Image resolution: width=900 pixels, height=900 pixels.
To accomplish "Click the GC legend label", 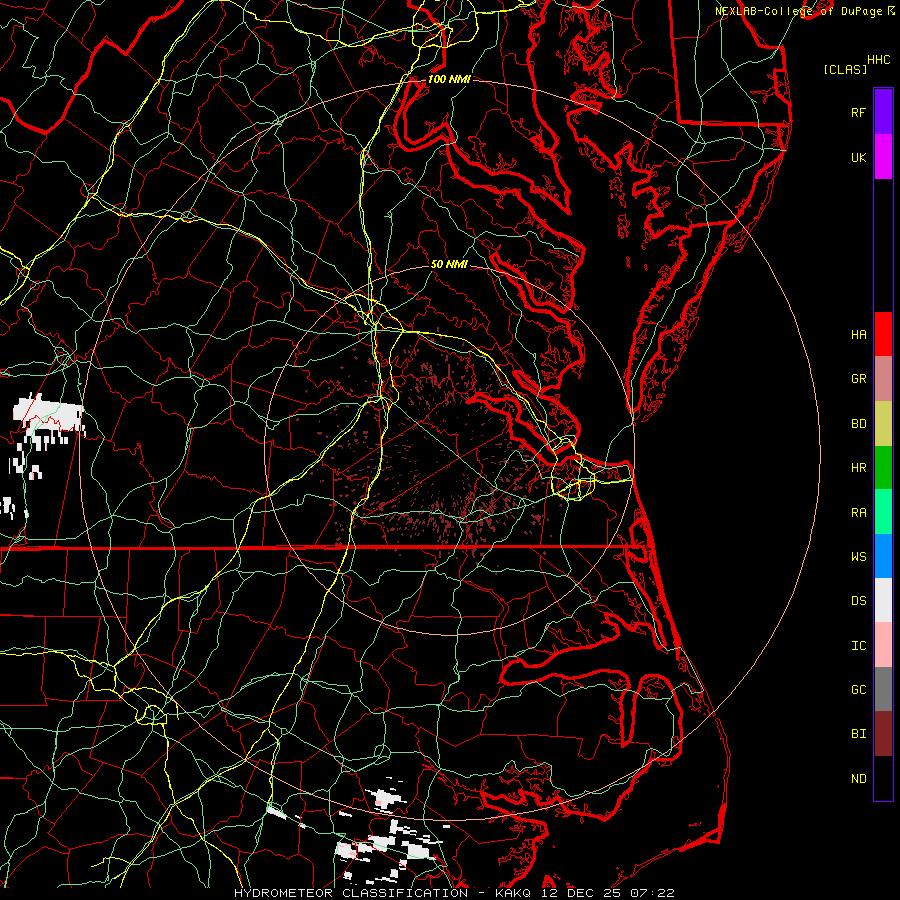I will [x=859, y=689].
